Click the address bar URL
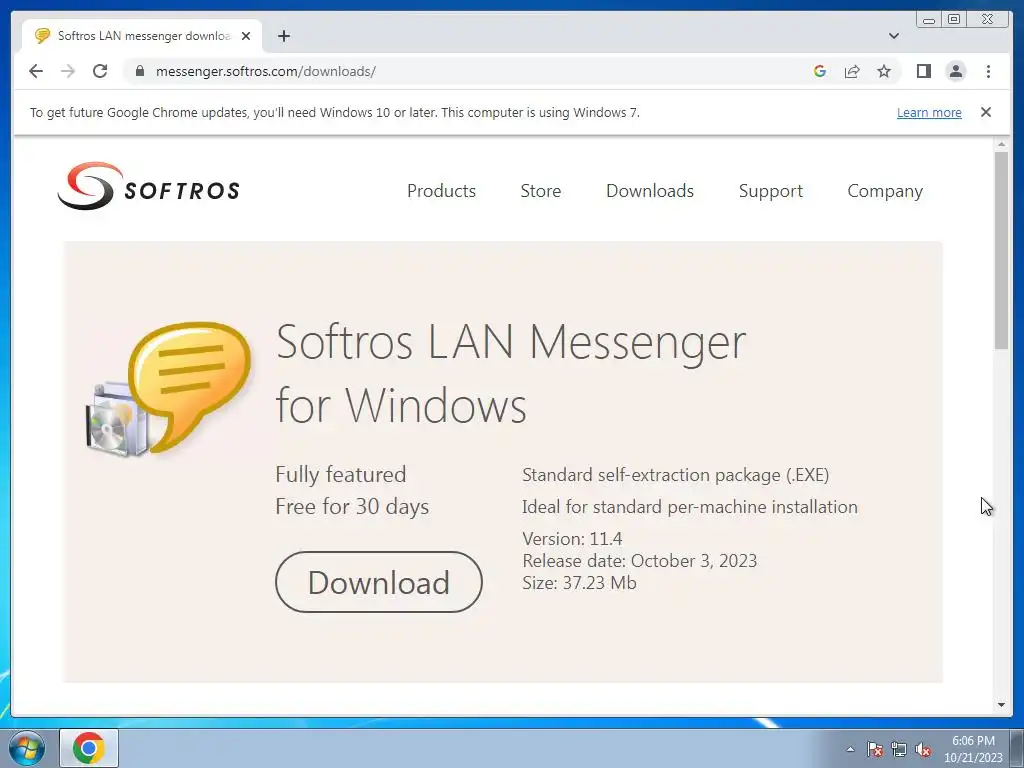This screenshot has width=1024, height=768. [265, 71]
